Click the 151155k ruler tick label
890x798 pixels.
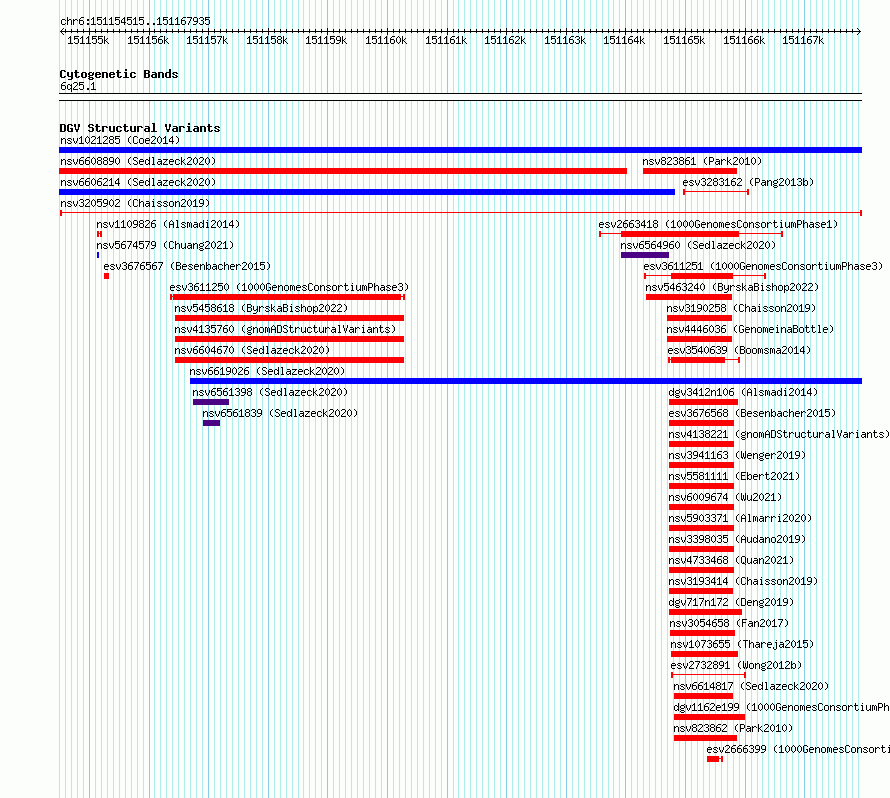click(88, 40)
